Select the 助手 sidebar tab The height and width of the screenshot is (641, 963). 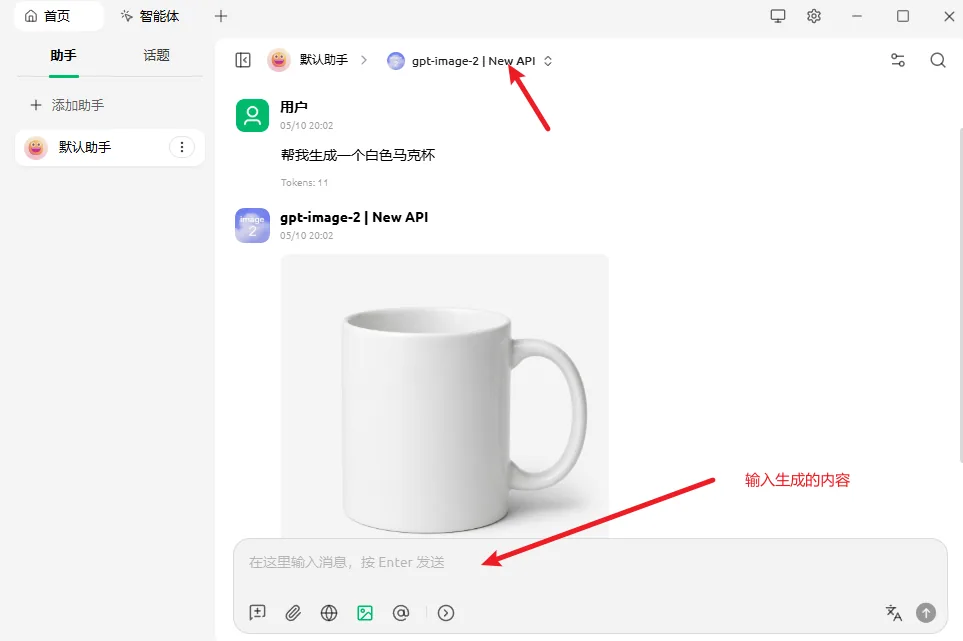point(63,55)
